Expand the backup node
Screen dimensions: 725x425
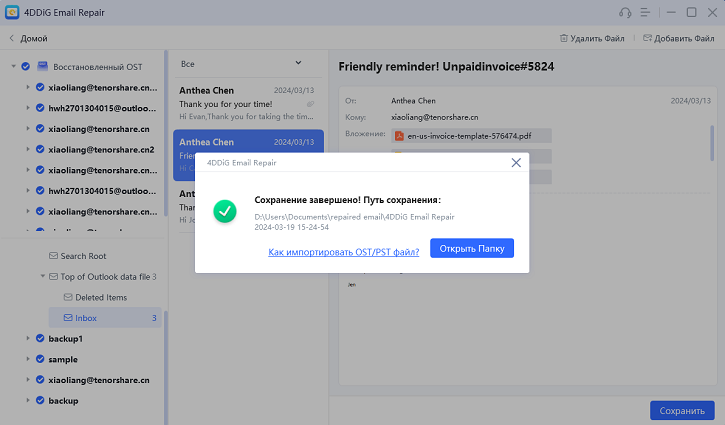[28, 400]
